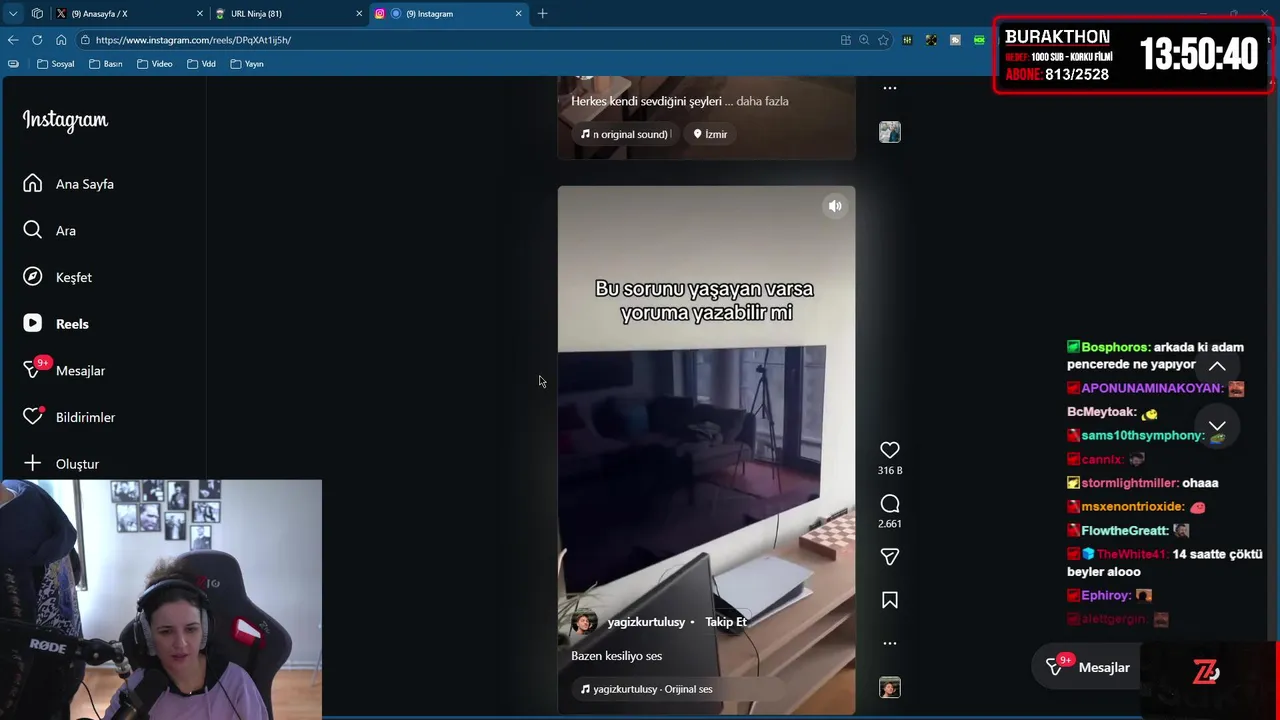This screenshot has width=1280, height=720.
Task: Open audio thumbnail beside the İzmir reel
Action: 890,132
